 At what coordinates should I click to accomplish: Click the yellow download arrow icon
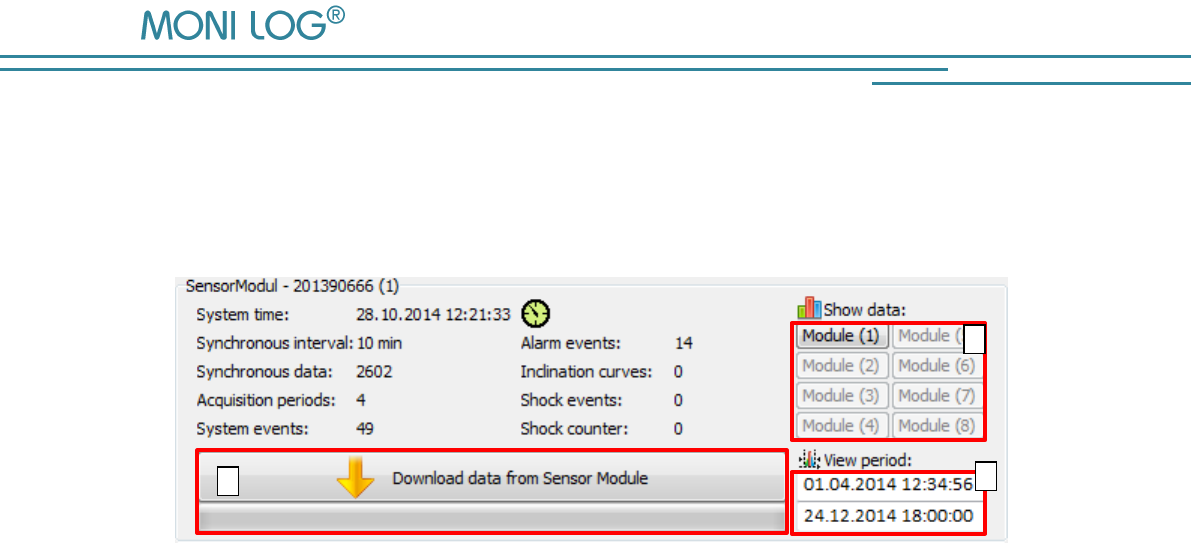[356, 477]
